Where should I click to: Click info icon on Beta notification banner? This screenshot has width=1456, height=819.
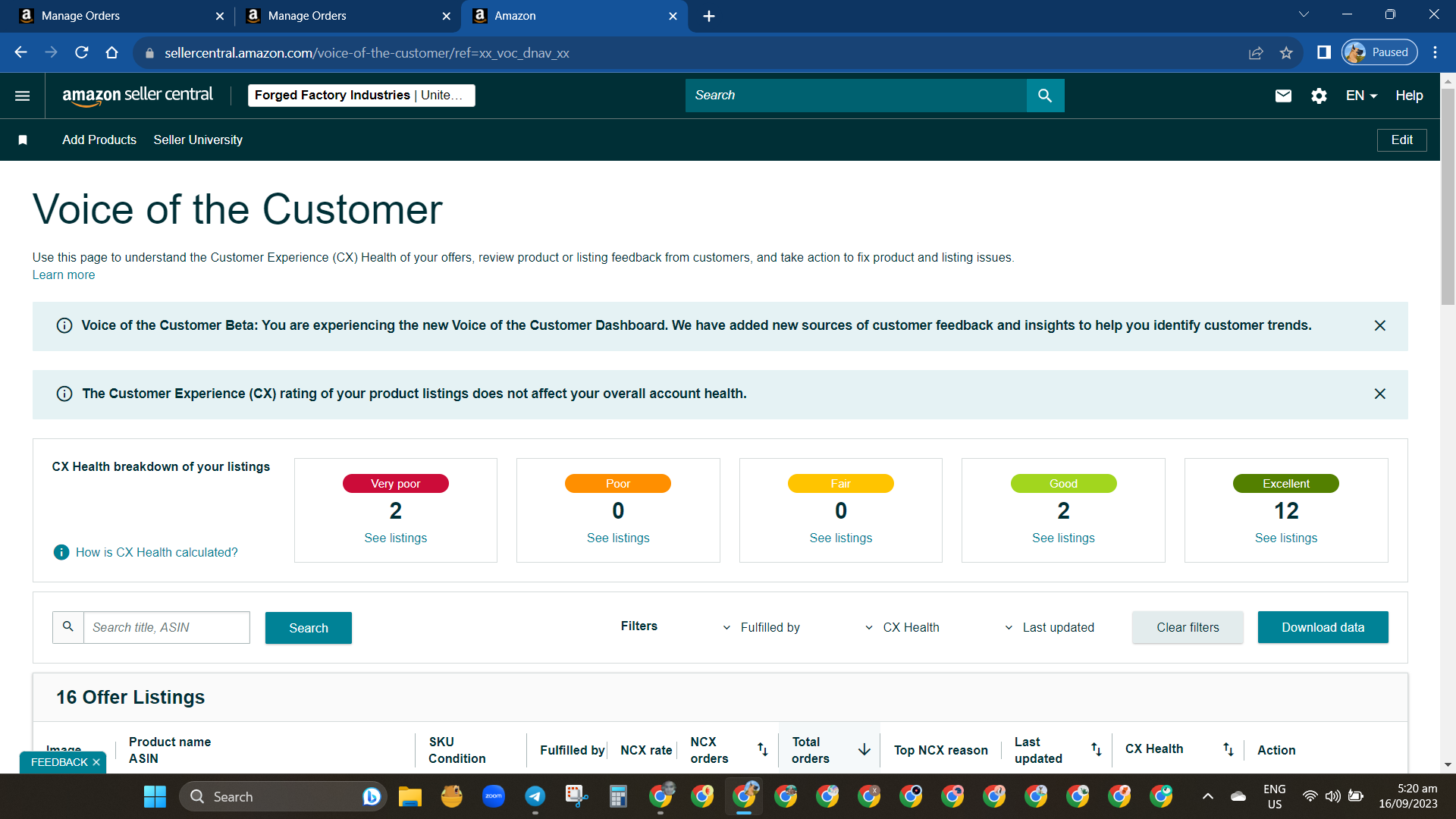(x=64, y=325)
